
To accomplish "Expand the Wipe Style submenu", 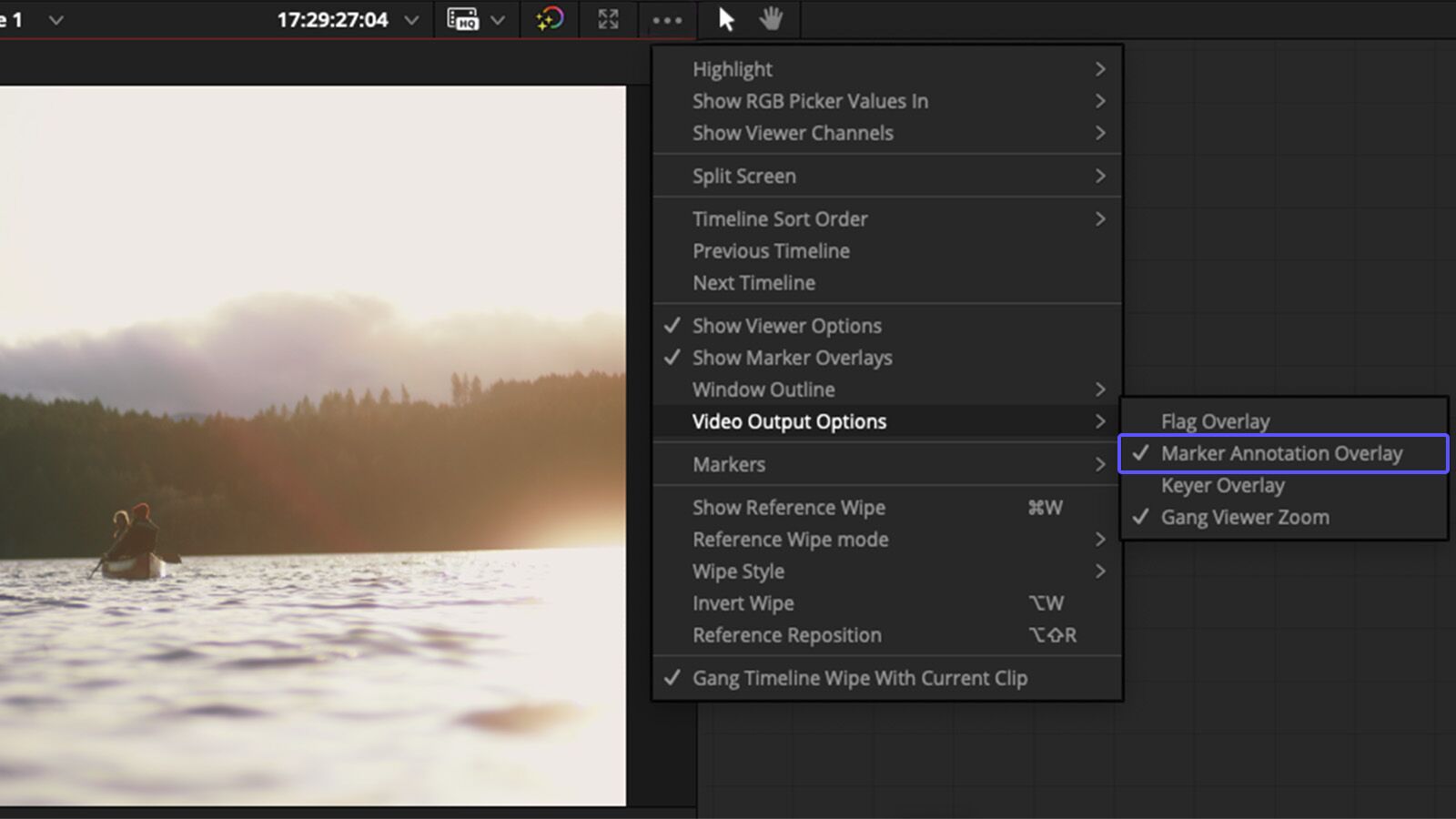I will click(x=738, y=571).
